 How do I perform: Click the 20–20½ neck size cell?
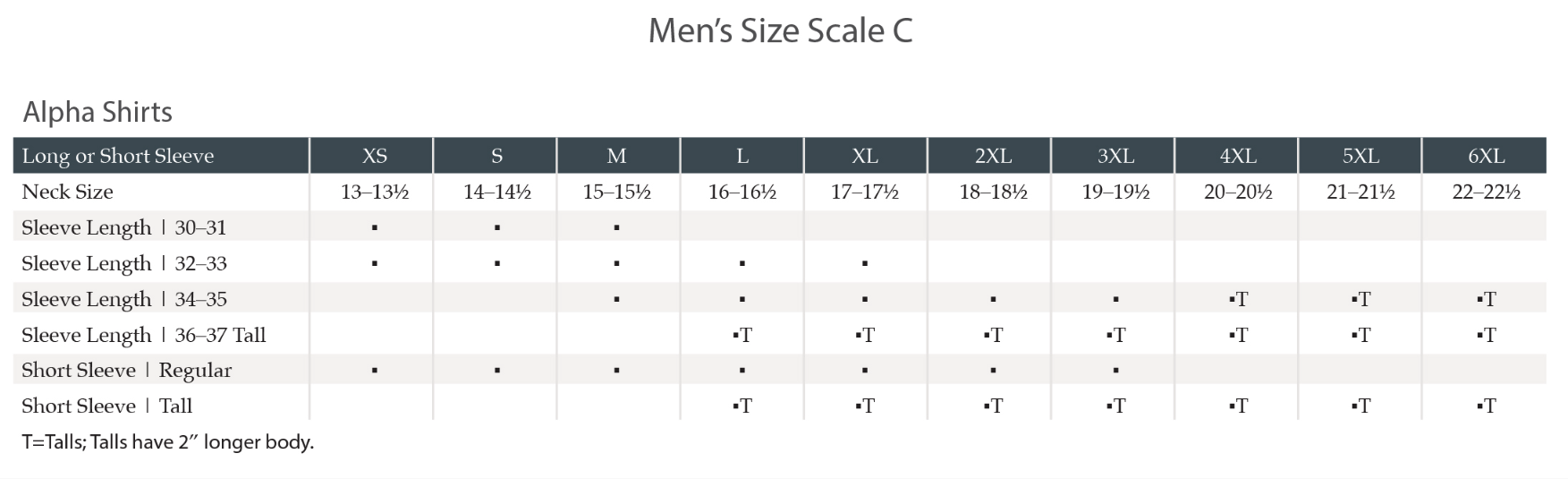[x=1238, y=192]
